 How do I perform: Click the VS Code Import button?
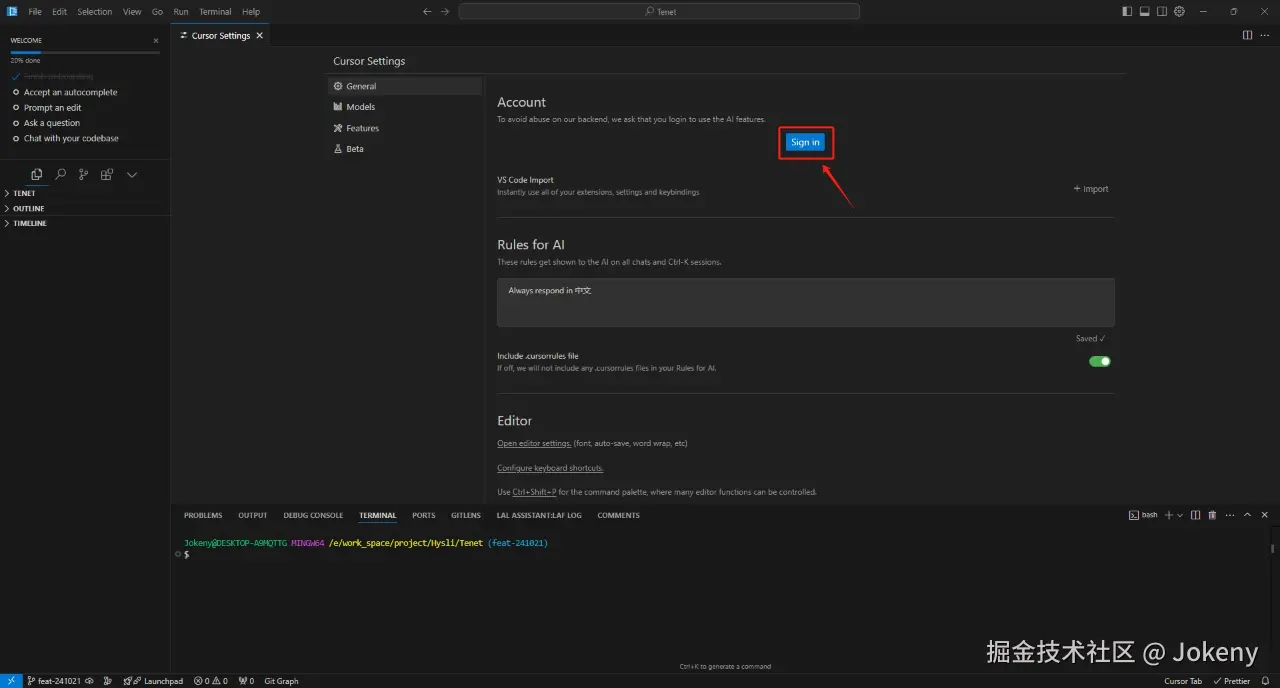pyautogui.click(x=1091, y=189)
